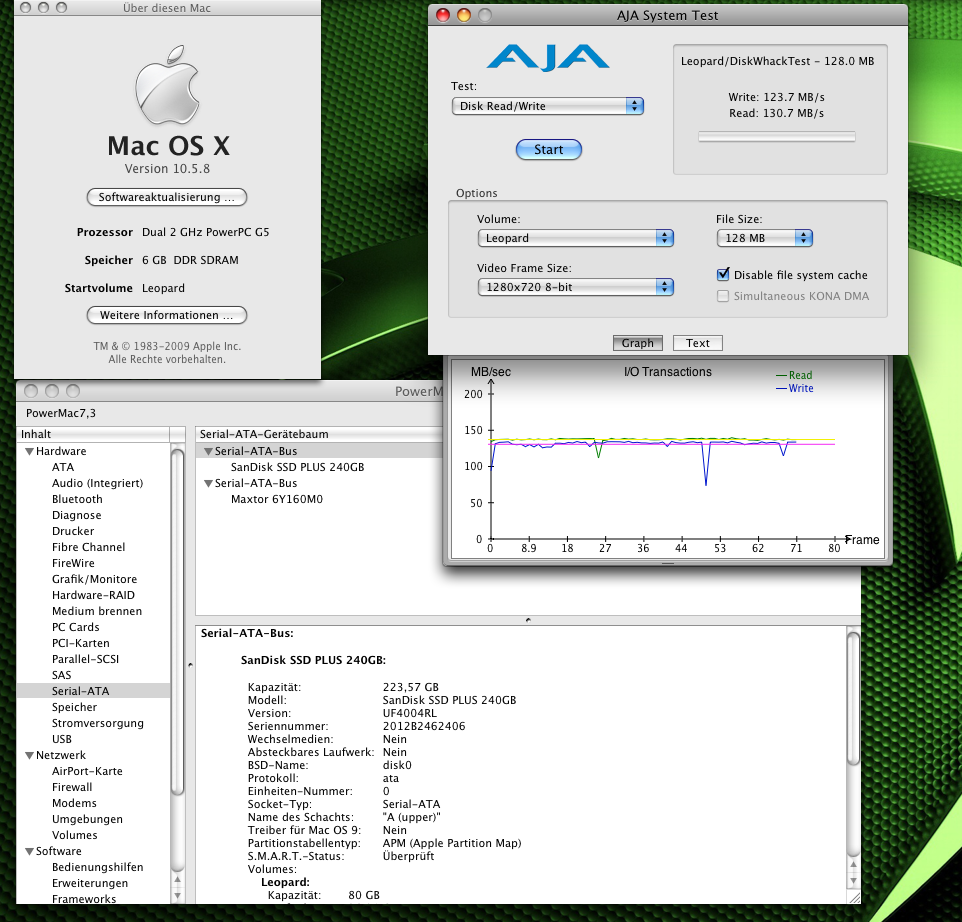Select Hardware-RAID in sidebar
Image resolution: width=962 pixels, height=922 pixels.
[93, 595]
